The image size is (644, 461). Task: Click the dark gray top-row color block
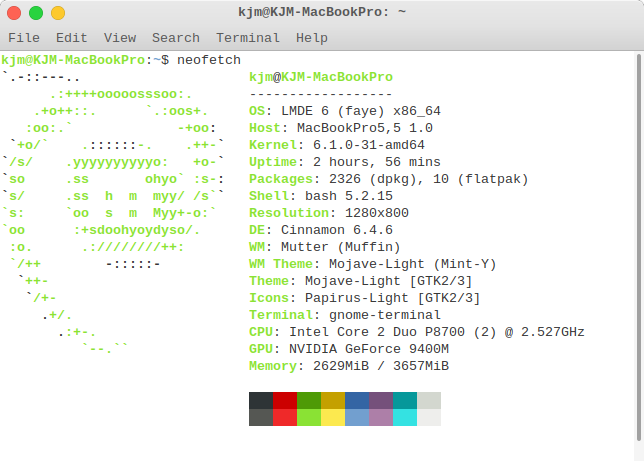(x=261, y=401)
